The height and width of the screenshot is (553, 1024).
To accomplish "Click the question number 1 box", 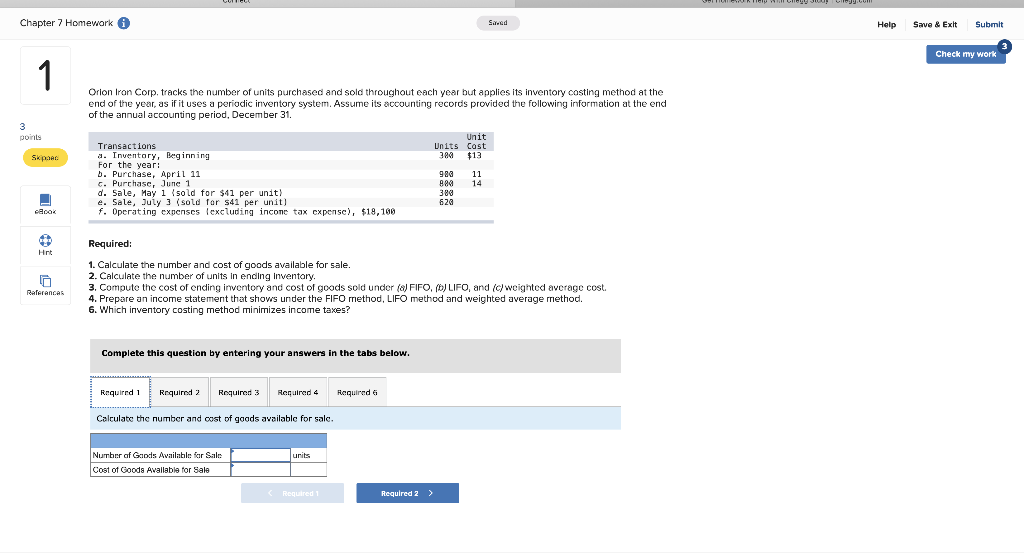I will click(x=45, y=75).
